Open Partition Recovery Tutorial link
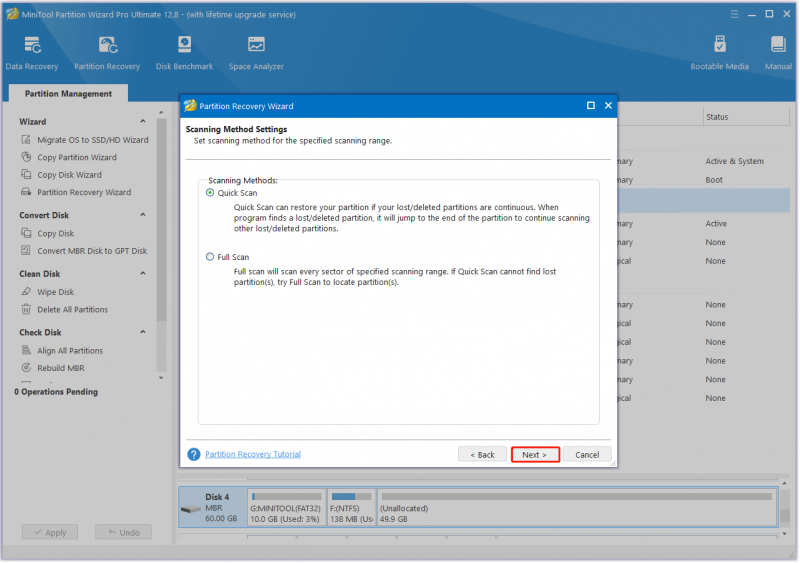 pyautogui.click(x=253, y=454)
